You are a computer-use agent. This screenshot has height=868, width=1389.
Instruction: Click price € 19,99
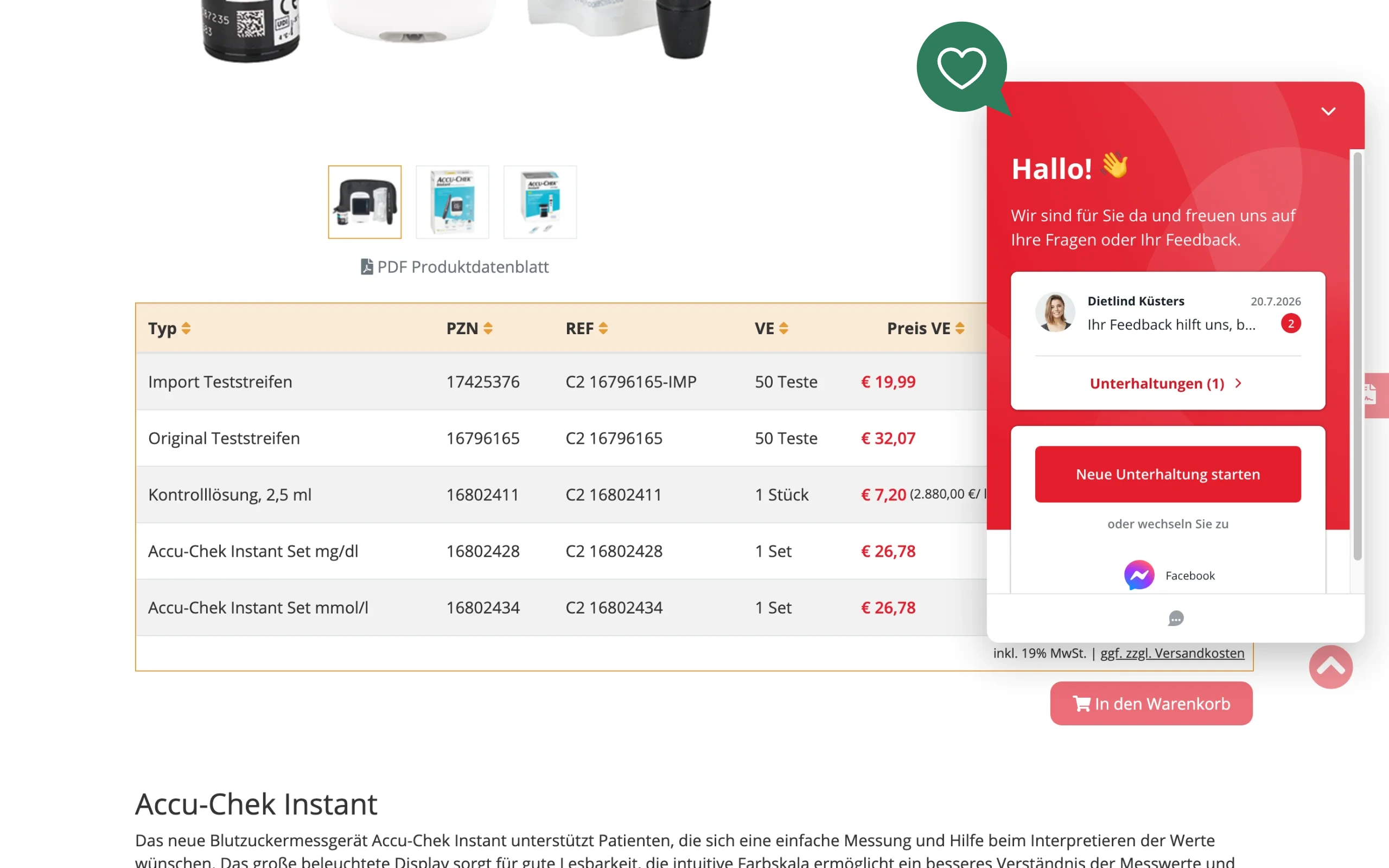pyautogui.click(x=889, y=382)
